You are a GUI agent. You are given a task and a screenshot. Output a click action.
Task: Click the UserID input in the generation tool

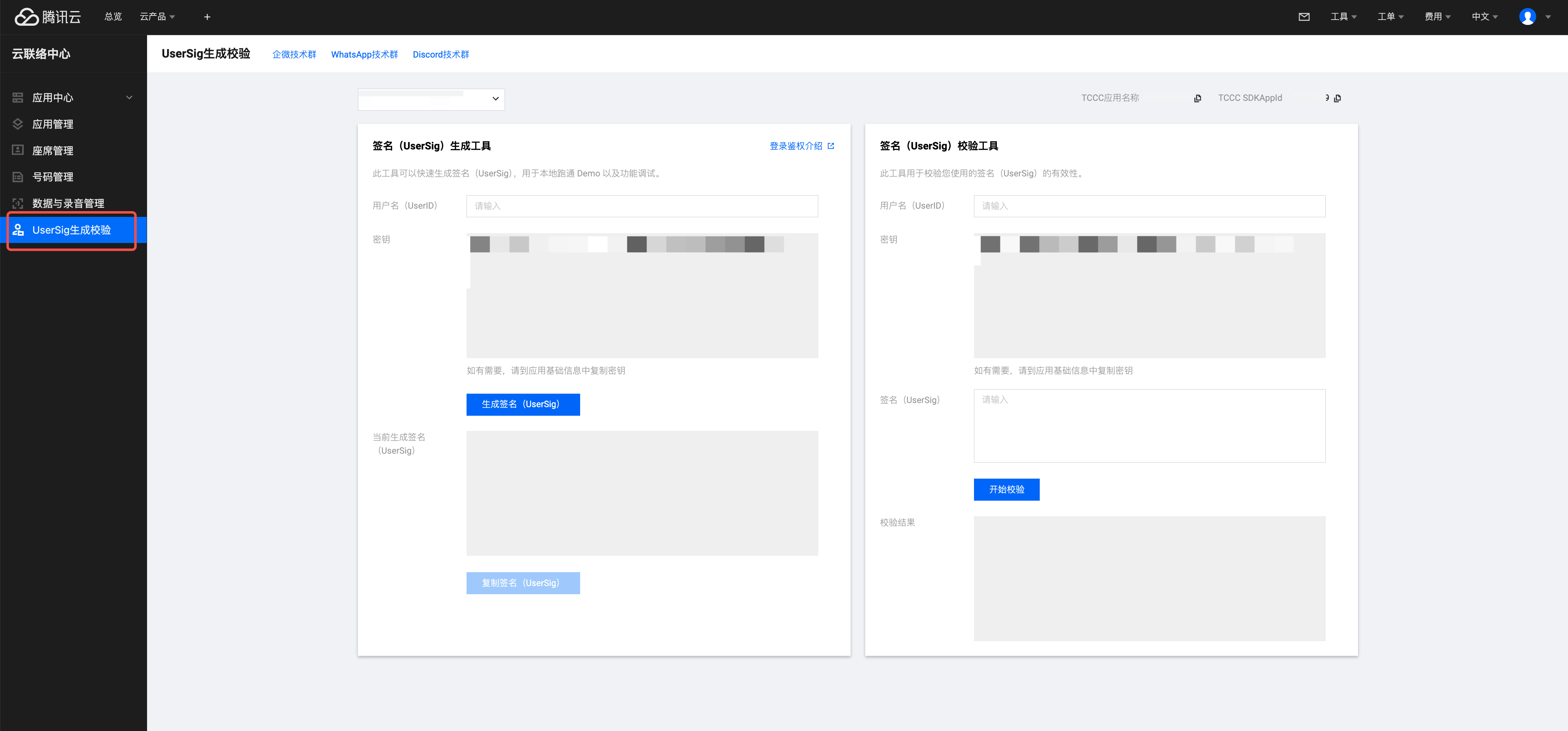641,206
